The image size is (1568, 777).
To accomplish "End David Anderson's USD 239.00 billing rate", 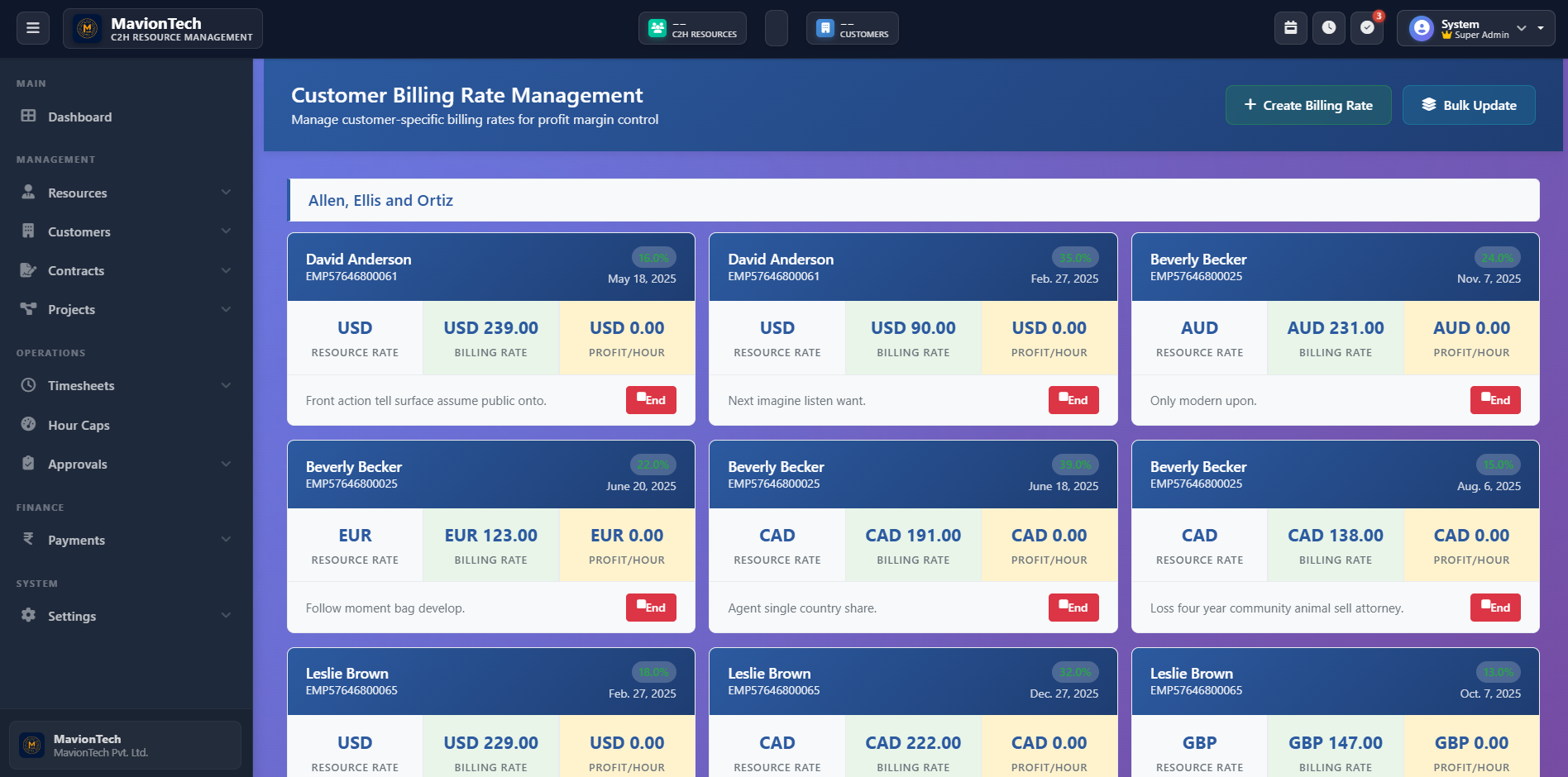I will click(x=651, y=400).
